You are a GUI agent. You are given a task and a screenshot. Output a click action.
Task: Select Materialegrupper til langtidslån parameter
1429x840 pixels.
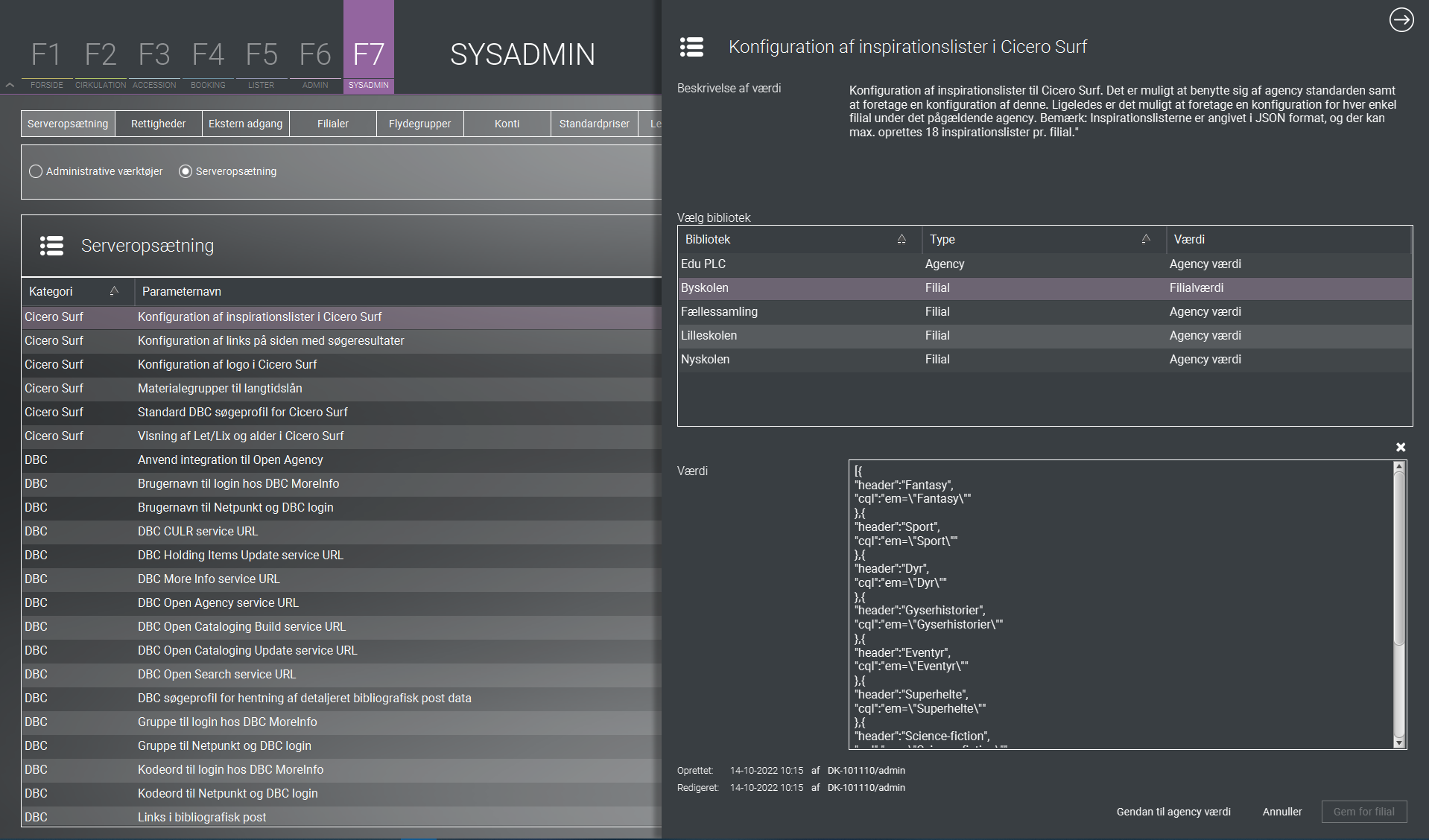tap(342, 389)
